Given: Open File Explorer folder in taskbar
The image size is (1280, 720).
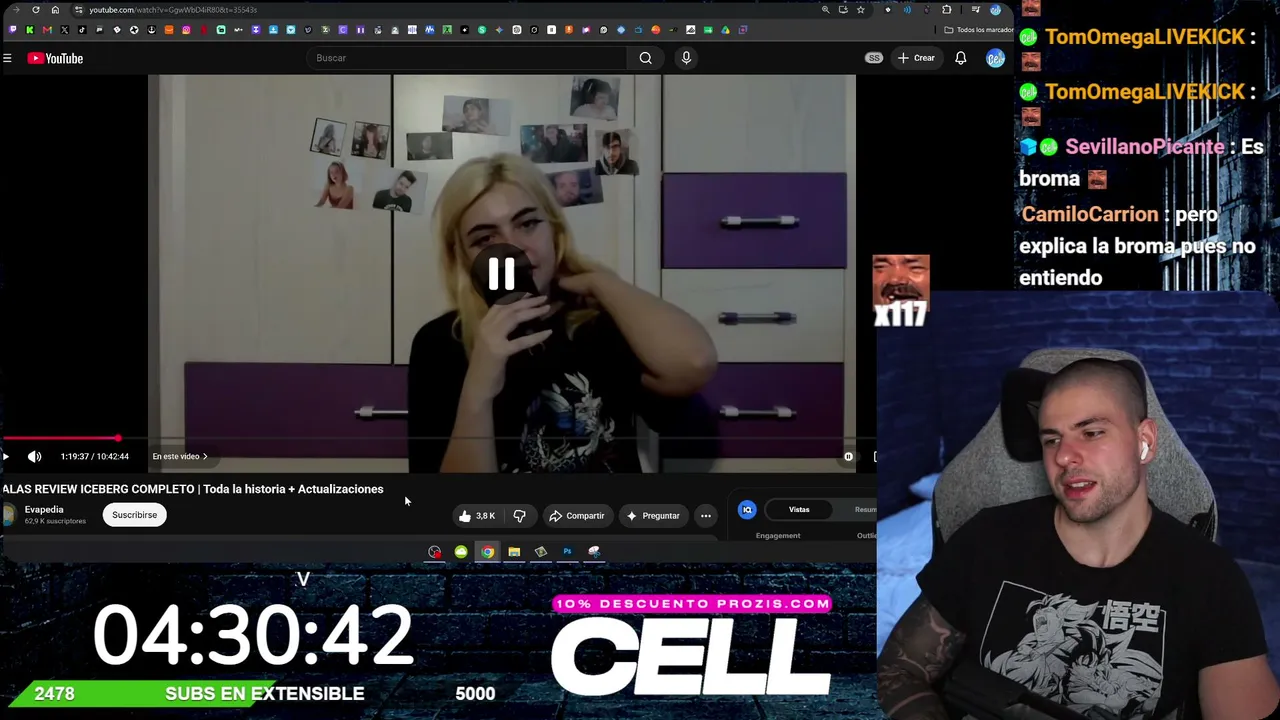Looking at the screenshot, I should coord(514,552).
